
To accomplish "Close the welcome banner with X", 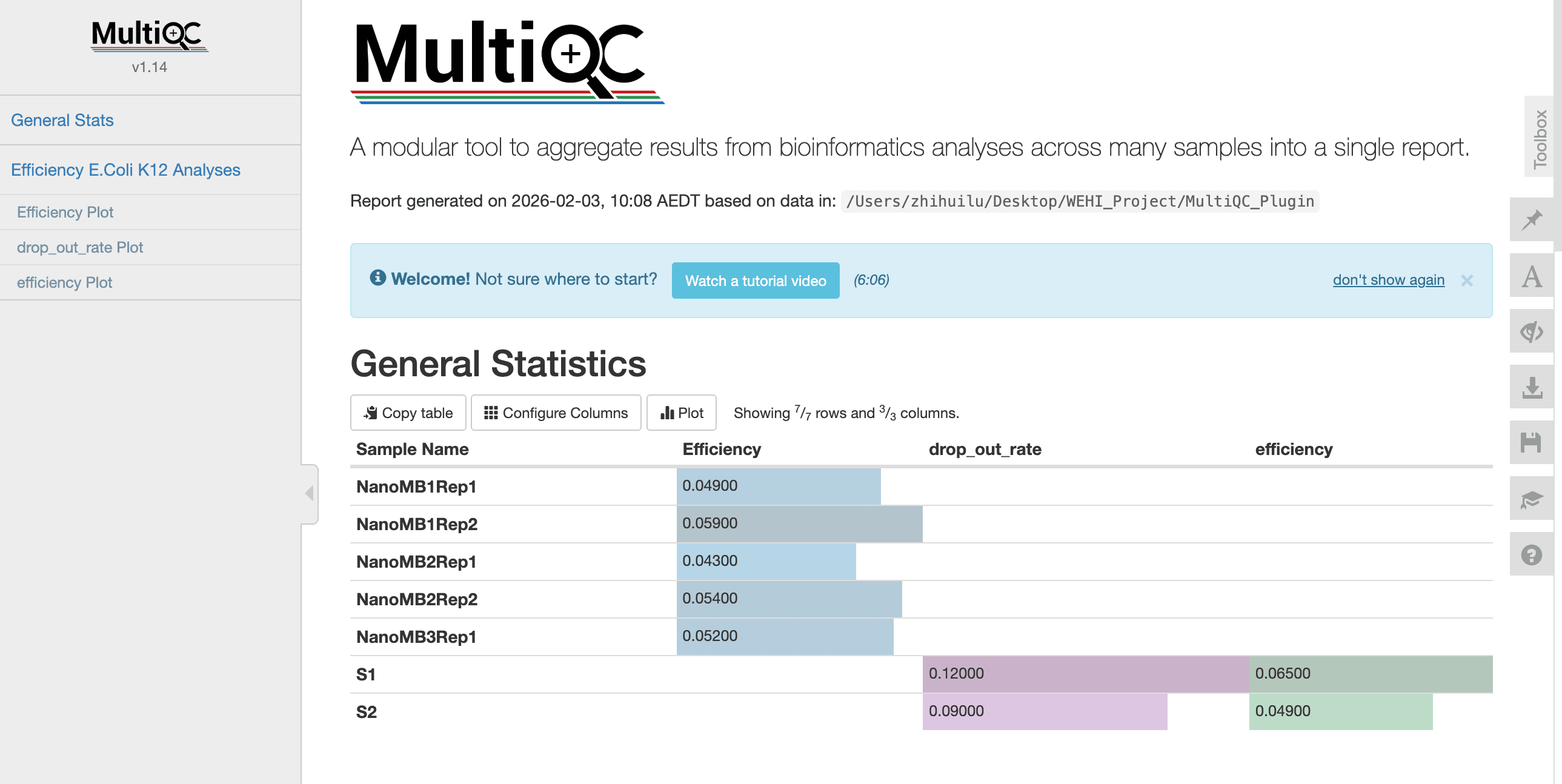I will pyautogui.click(x=1467, y=280).
